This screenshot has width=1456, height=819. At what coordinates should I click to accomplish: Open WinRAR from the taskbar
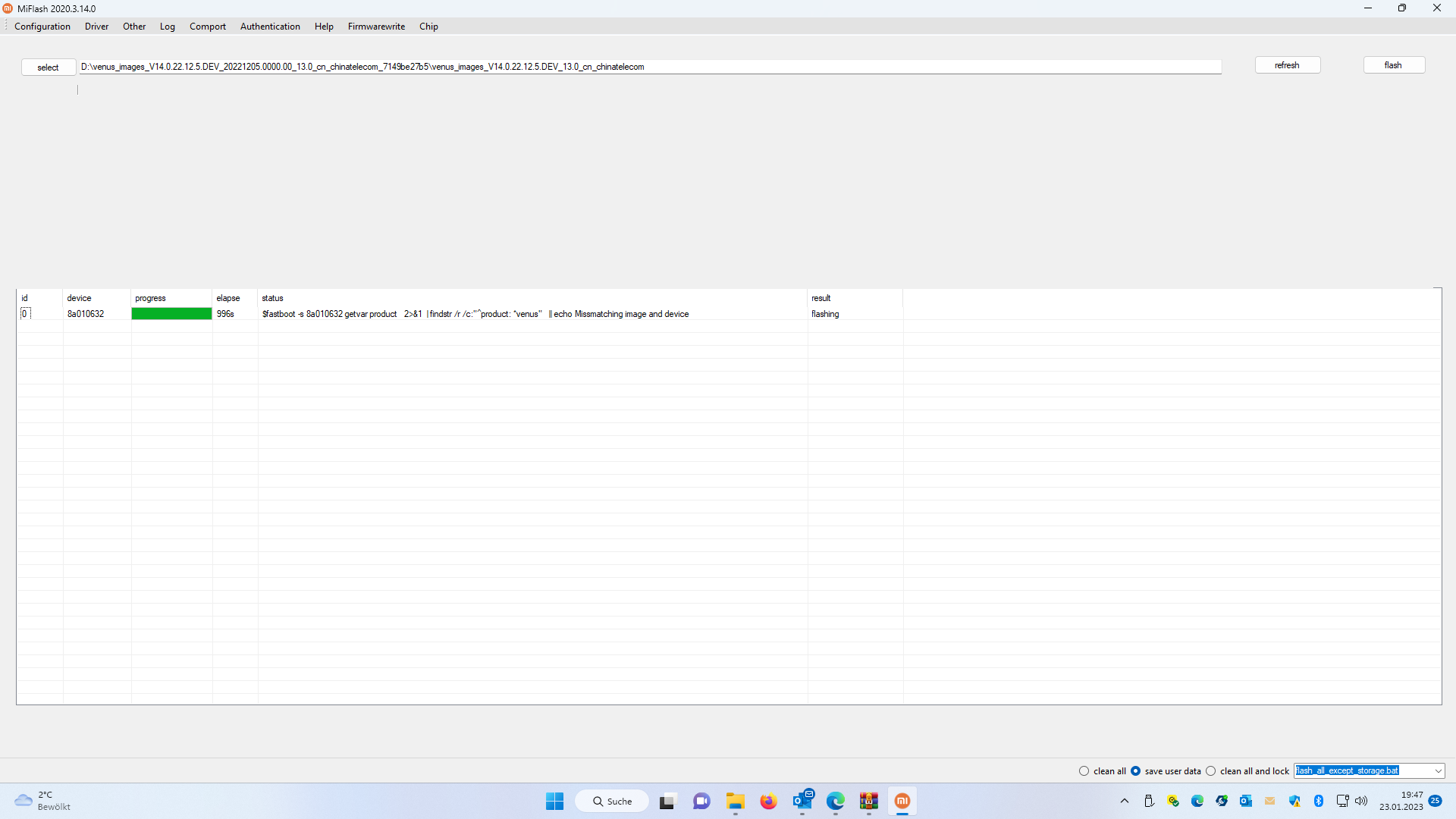(868, 801)
